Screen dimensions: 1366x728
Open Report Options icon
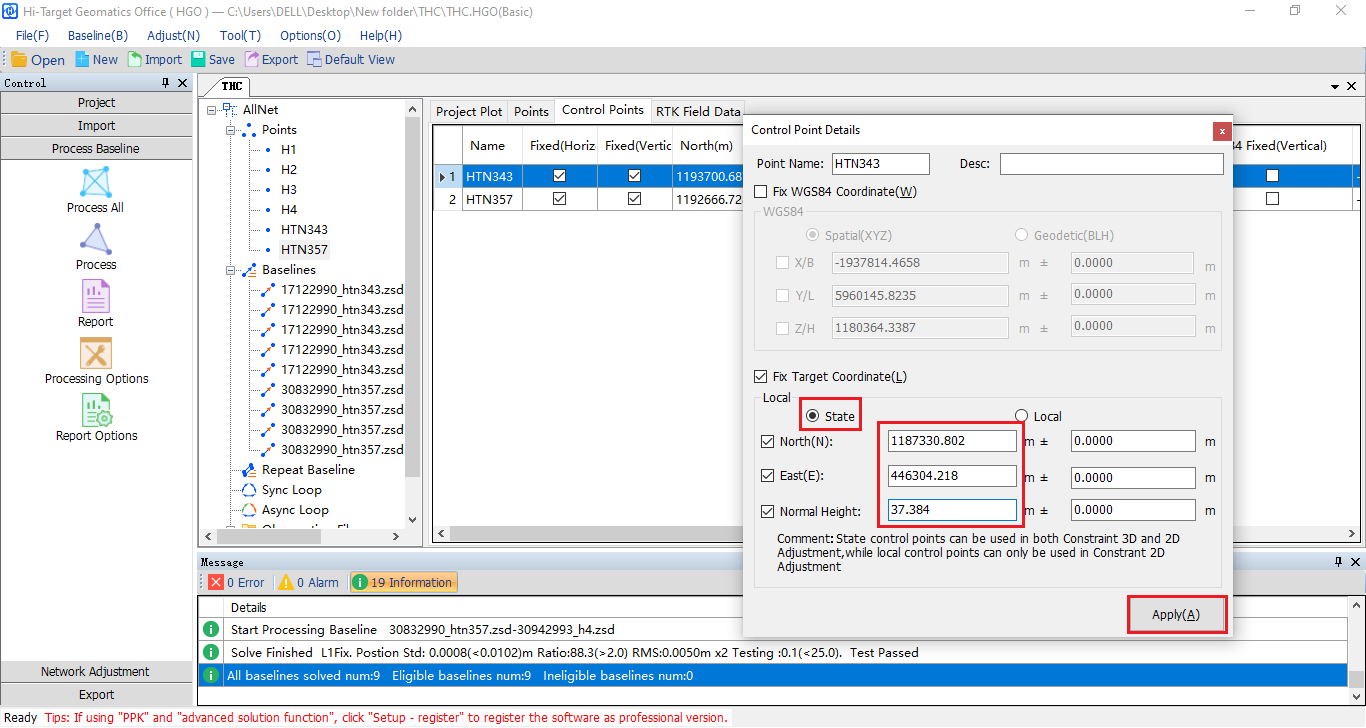click(x=95, y=411)
